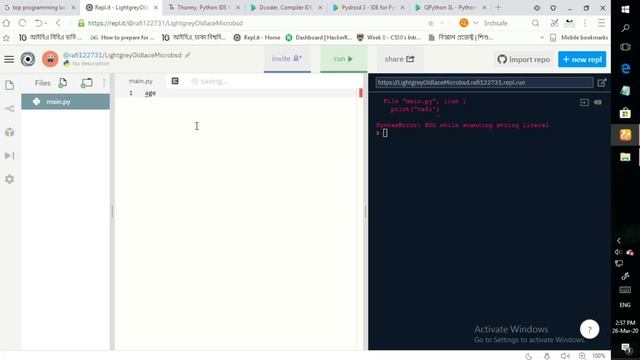This screenshot has height=360, width=640.
Task: Clear the console with the eraser icon
Action: tap(598, 102)
